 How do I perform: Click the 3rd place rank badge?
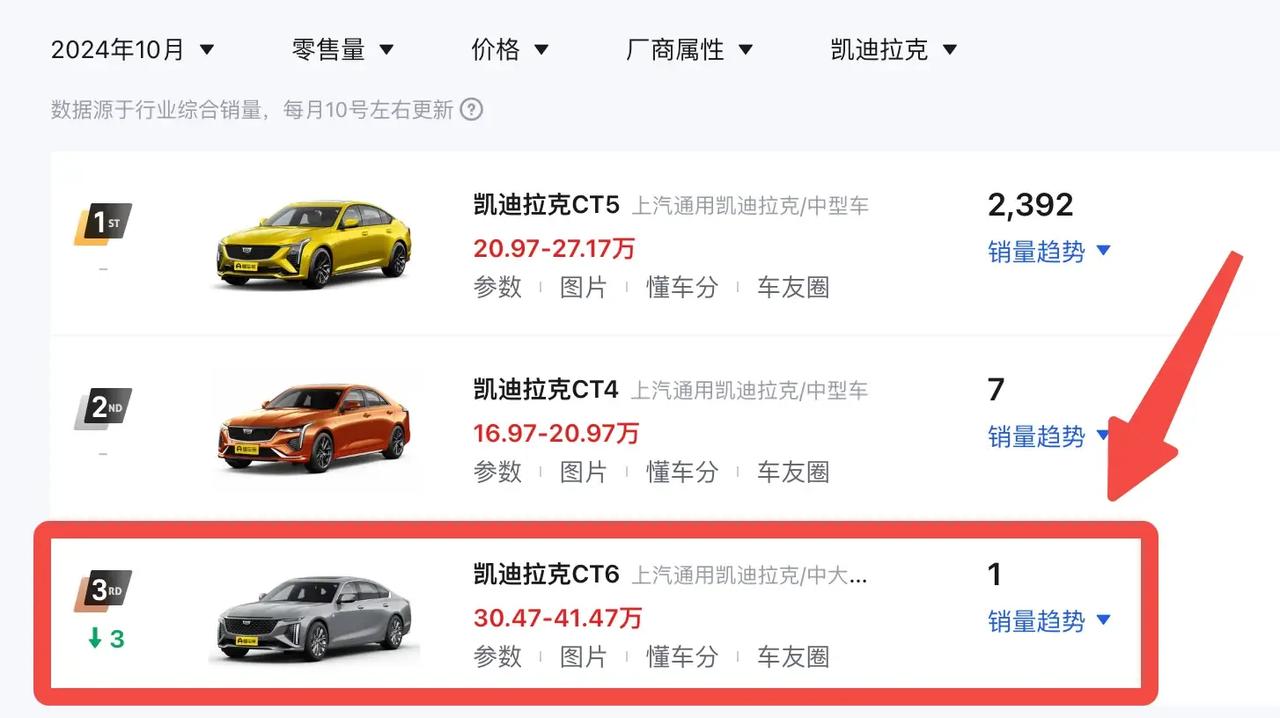pos(103,591)
